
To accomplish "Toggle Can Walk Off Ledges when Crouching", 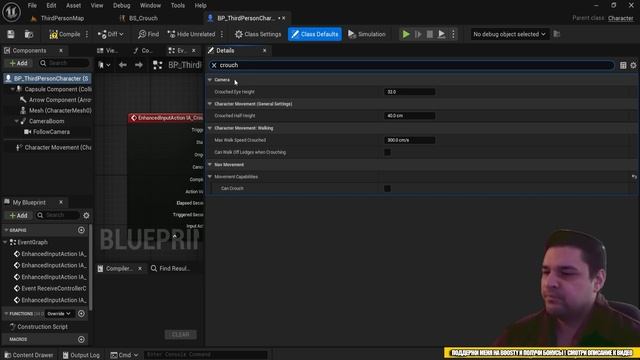I will pyautogui.click(x=387, y=152).
